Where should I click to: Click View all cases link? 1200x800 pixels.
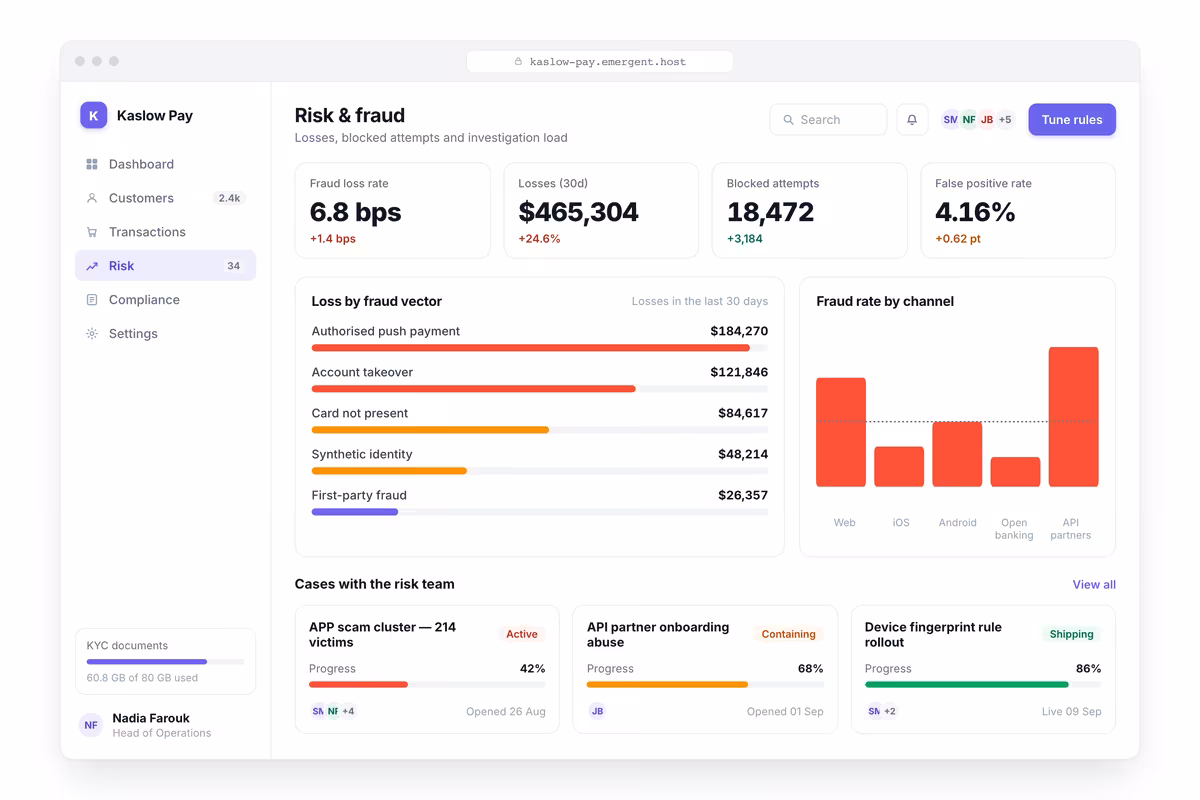[x=1094, y=584]
